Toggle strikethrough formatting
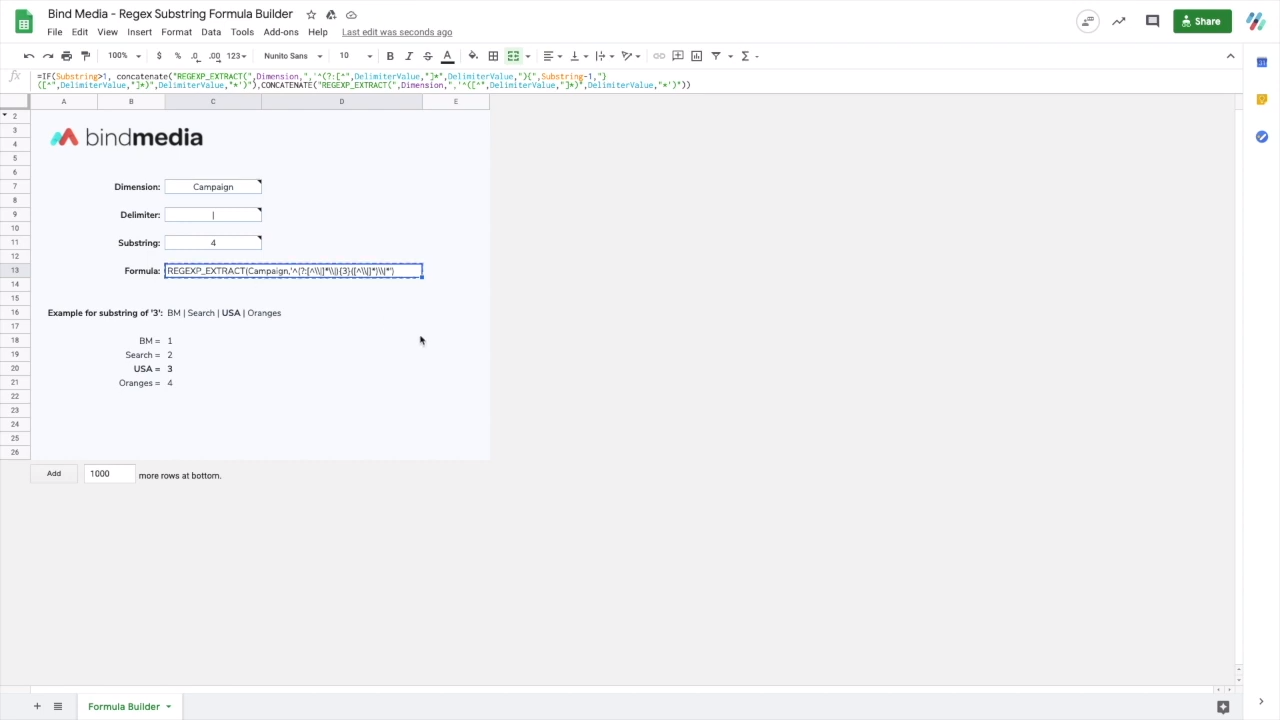The height and width of the screenshot is (720, 1280). [x=428, y=56]
